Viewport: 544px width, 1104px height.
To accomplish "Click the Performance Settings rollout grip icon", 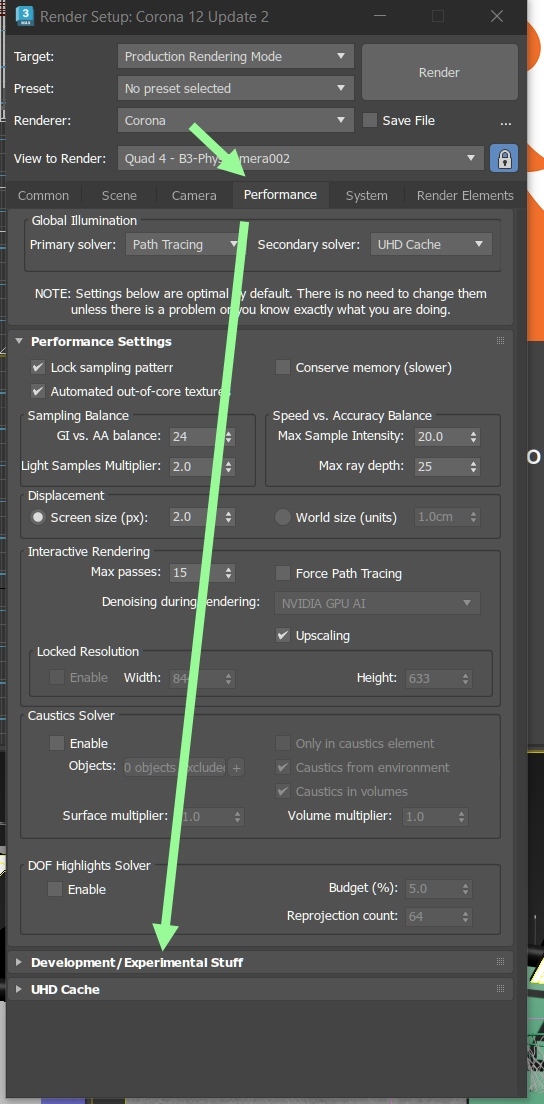I will 500,341.
